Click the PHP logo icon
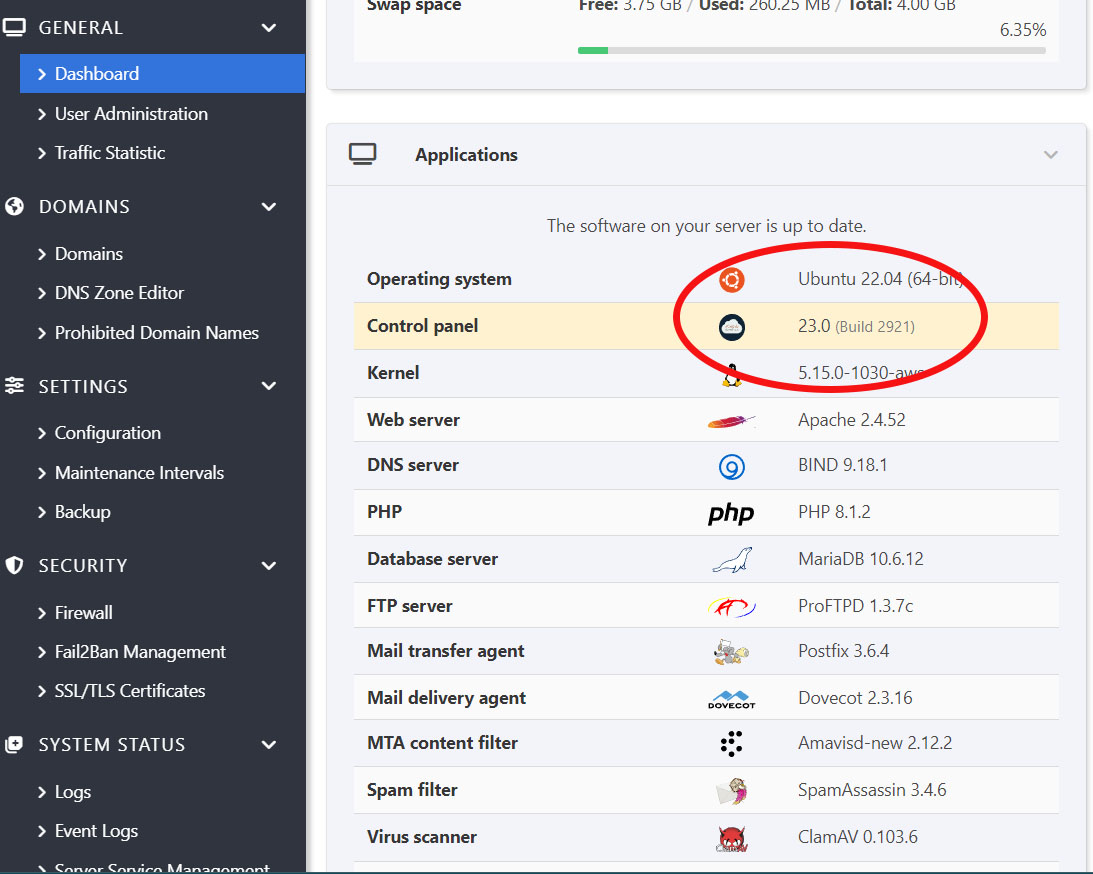The height and width of the screenshot is (874, 1093). tap(731, 513)
